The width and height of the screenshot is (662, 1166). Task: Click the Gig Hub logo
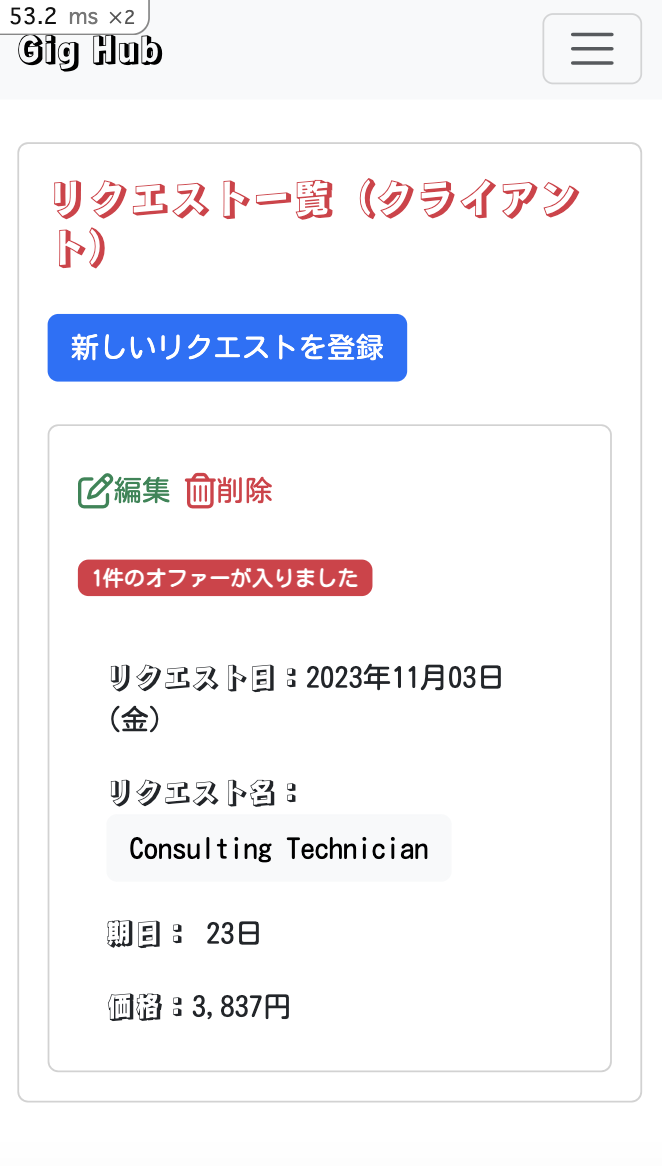coord(89,48)
